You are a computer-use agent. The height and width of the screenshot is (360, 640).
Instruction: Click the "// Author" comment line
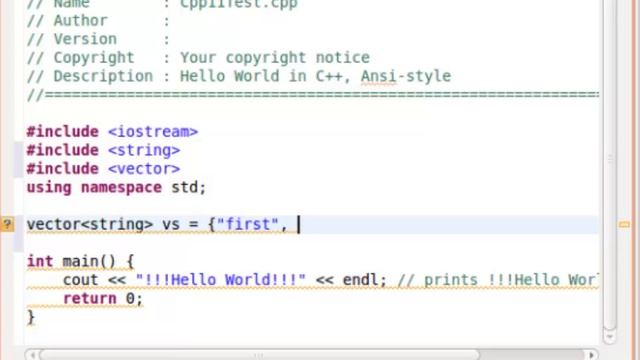pyautogui.click(x=98, y=20)
